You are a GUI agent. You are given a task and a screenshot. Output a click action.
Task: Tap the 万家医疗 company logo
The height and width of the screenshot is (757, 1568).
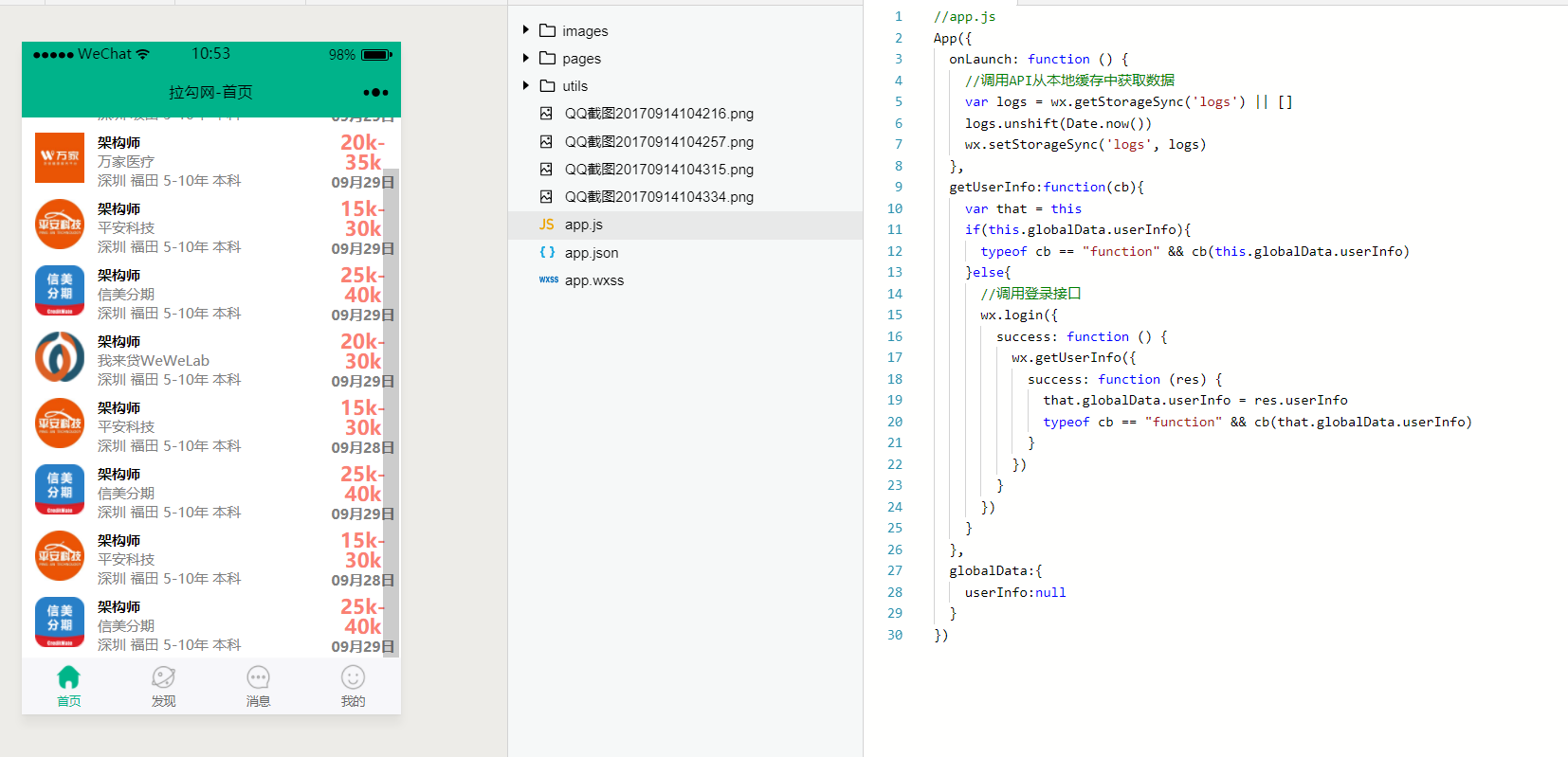tap(60, 157)
